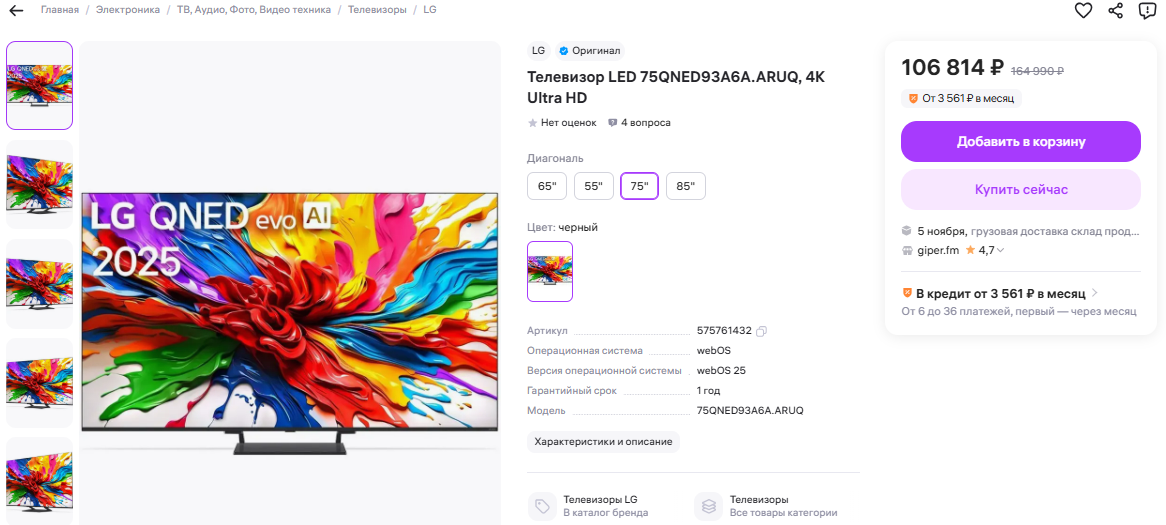Click От 6 до 36 платежей text
This screenshot has height=525, width=1166.
tap(1019, 312)
